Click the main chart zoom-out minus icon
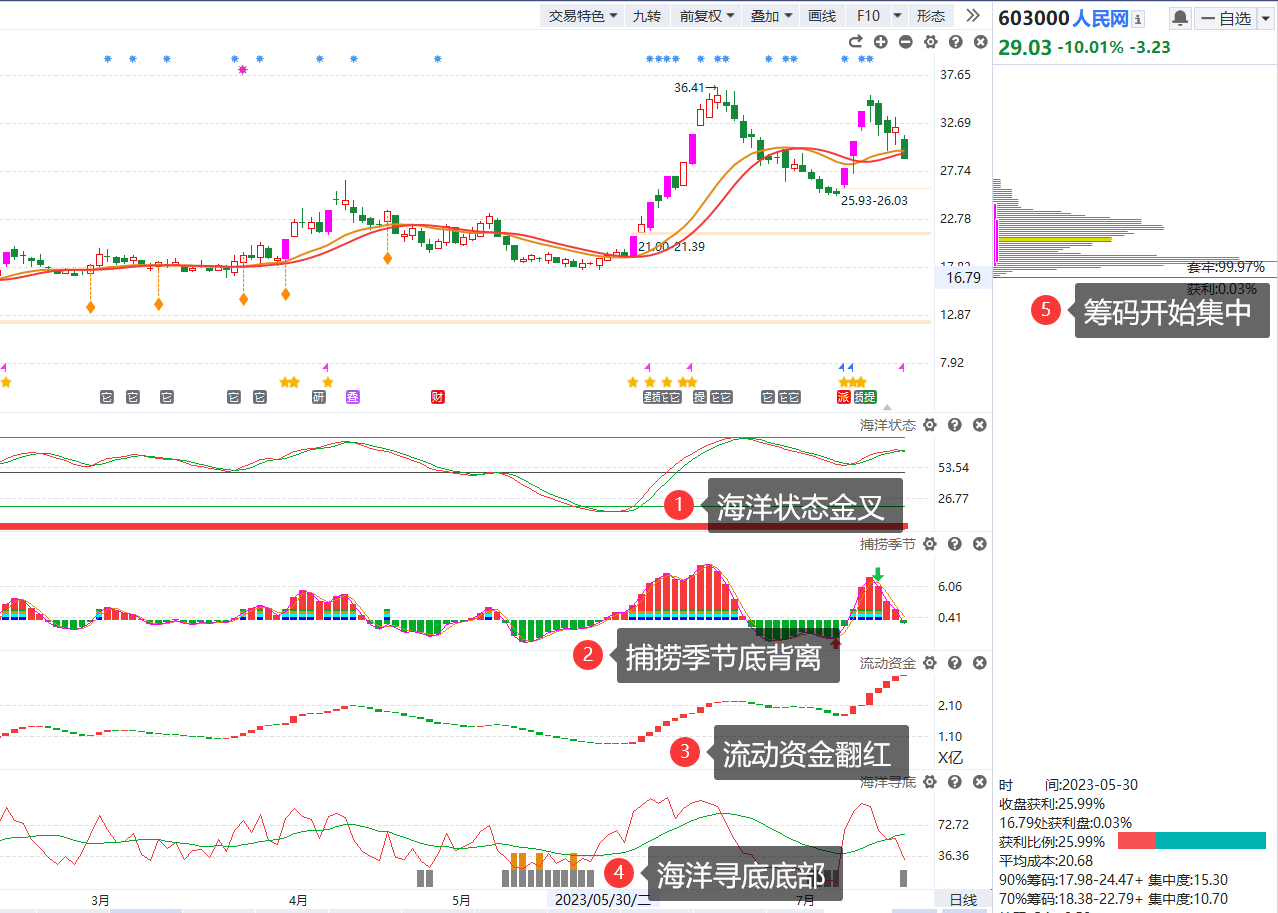Screen dimensions: 1278x913 905,42
